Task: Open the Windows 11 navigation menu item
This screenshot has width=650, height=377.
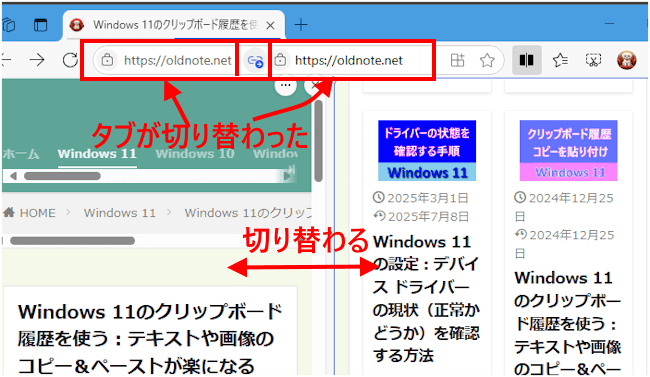Action: tap(97, 154)
